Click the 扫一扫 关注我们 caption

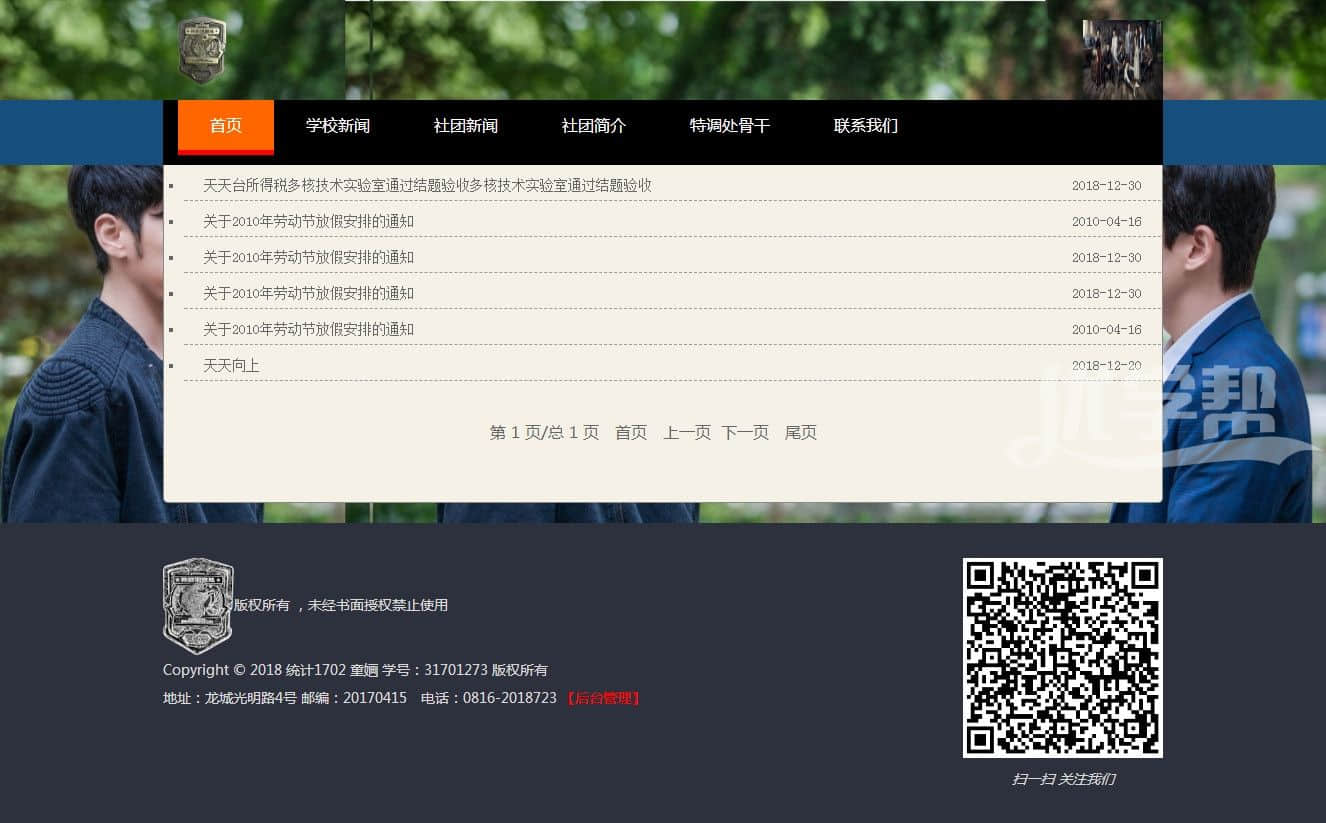(x=1063, y=779)
